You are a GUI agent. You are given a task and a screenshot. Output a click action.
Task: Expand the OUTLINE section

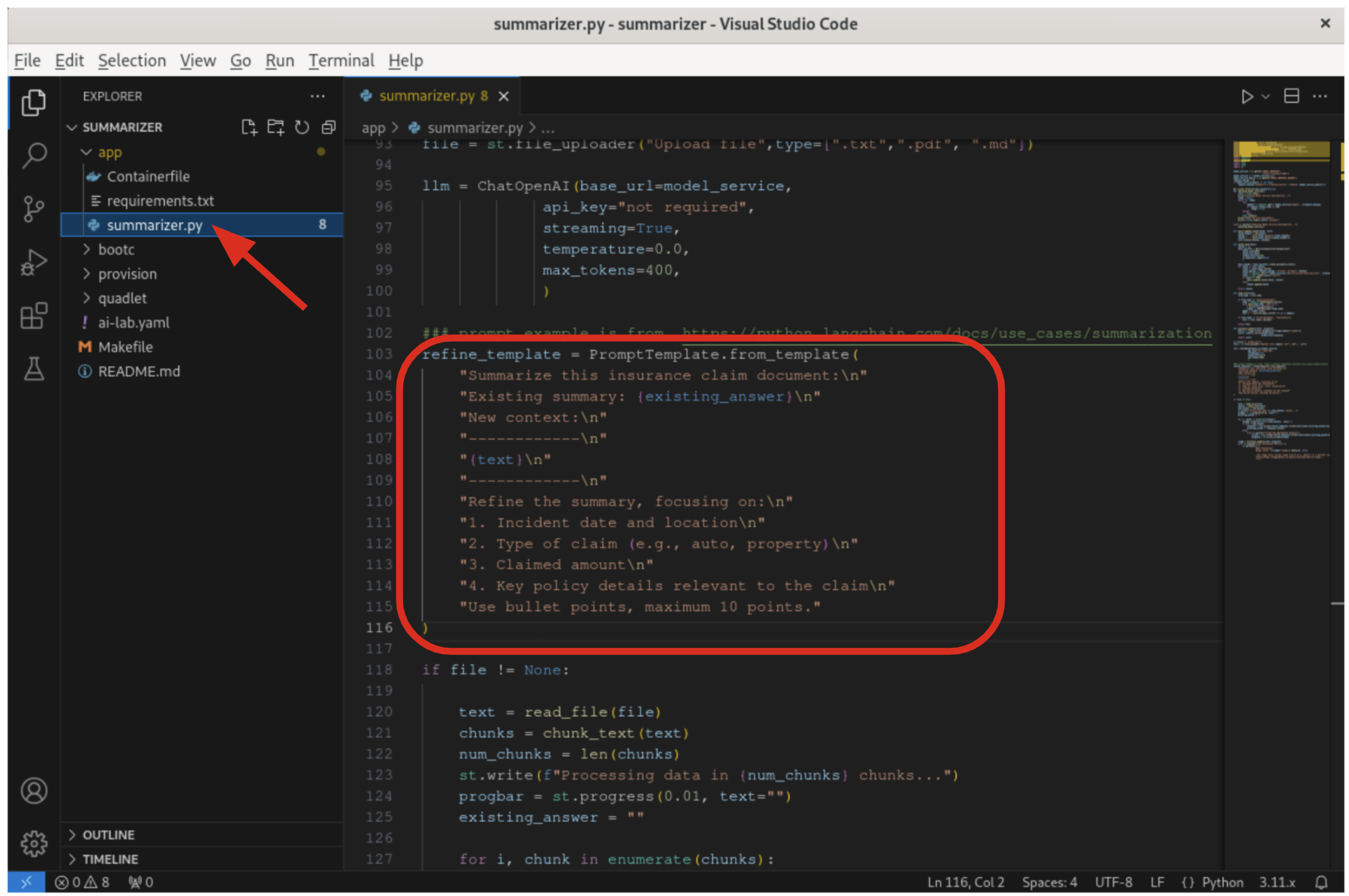[109, 834]
